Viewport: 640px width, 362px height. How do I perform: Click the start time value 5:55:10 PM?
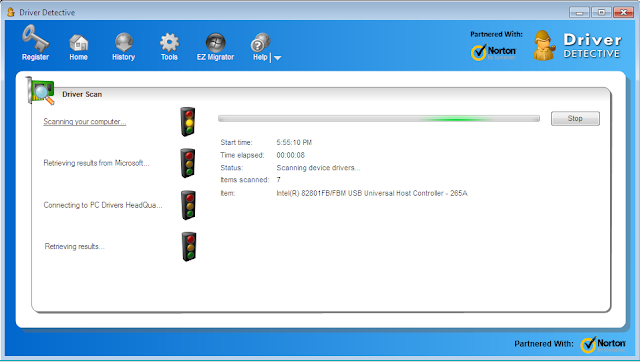click(294, 142)
